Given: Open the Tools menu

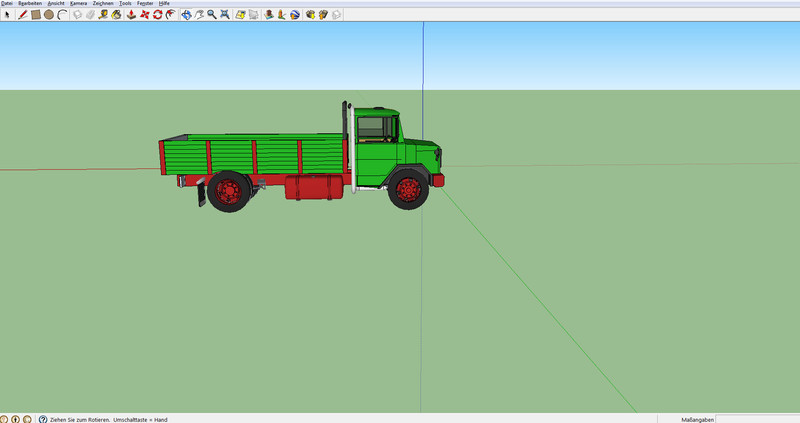Looking at the screenshot, I should click(x=126, y=3).
